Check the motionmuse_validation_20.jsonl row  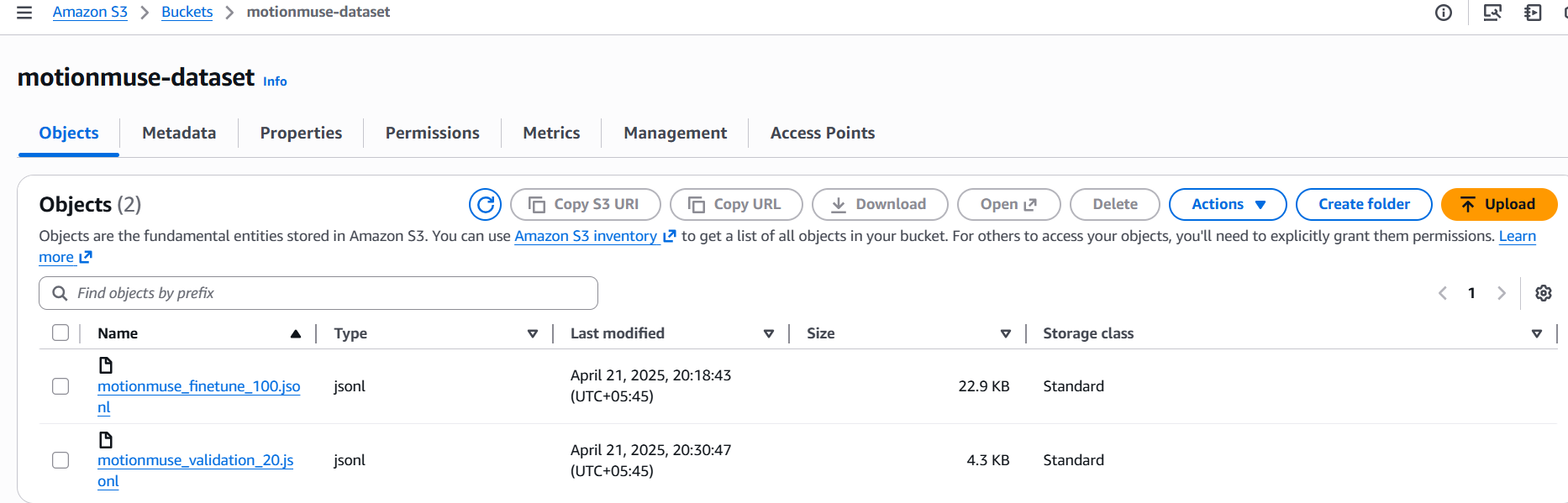coord(61,460)
